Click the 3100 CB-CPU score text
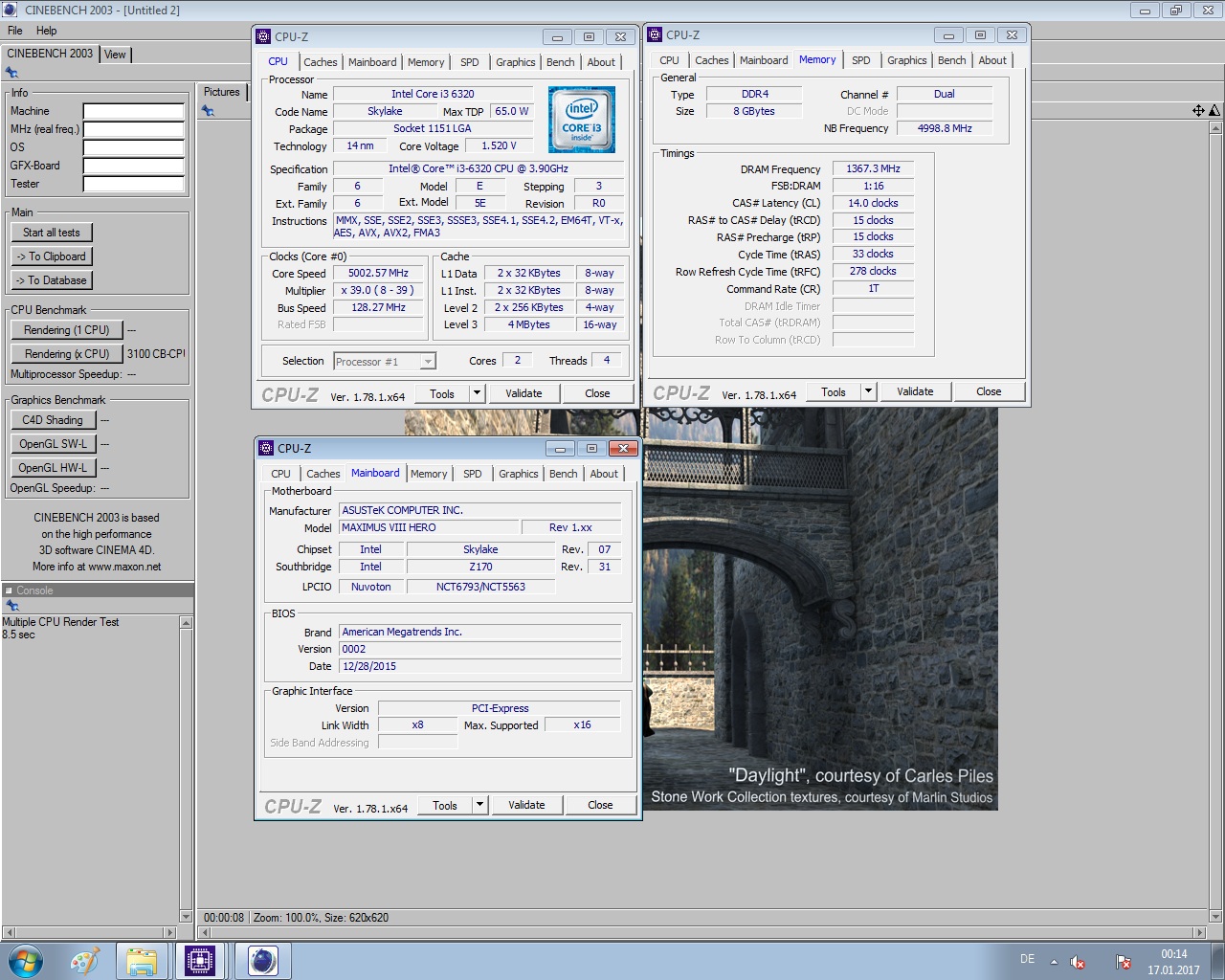The image size is (1225, 980). pyautogui.click(x=156, y=354)
